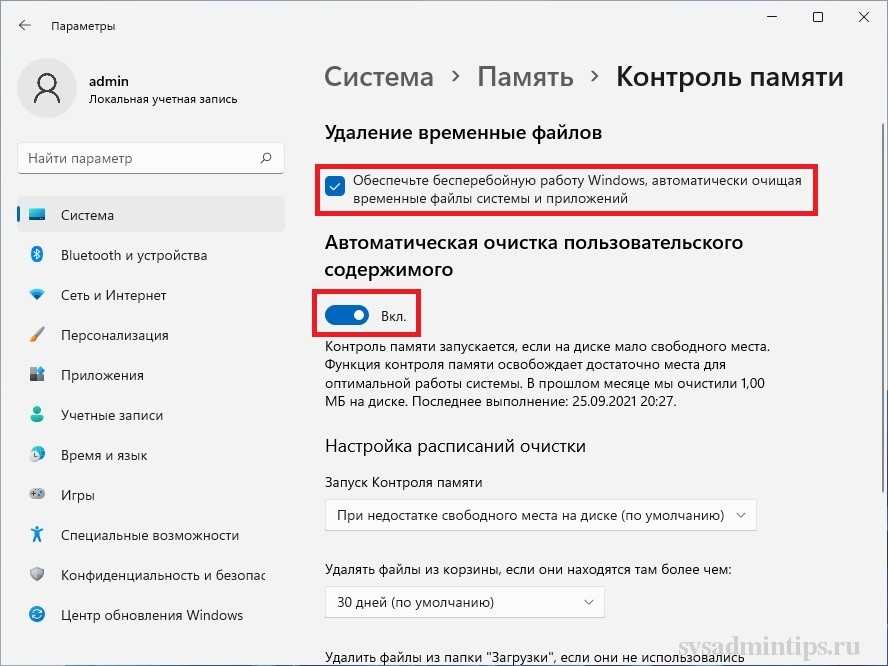Open Bluetooth и устройства via its icon
Screen dimensions: 888x666
37,255
